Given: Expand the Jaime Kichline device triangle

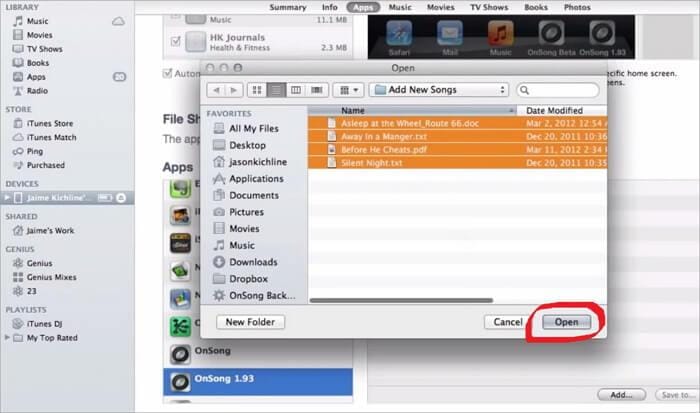Looking at the screenshot, I should click(7, 197).
